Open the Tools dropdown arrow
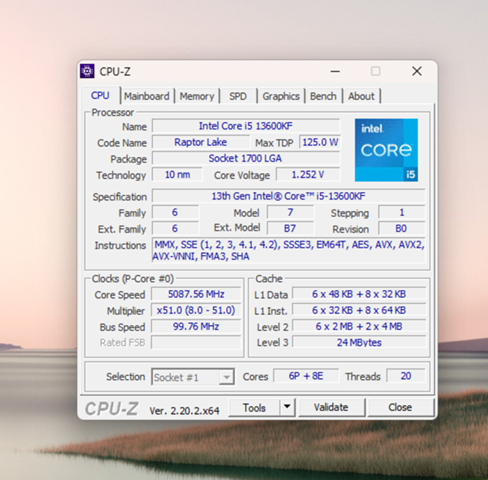Screen dimensions: 488x480 coord(287,407)
